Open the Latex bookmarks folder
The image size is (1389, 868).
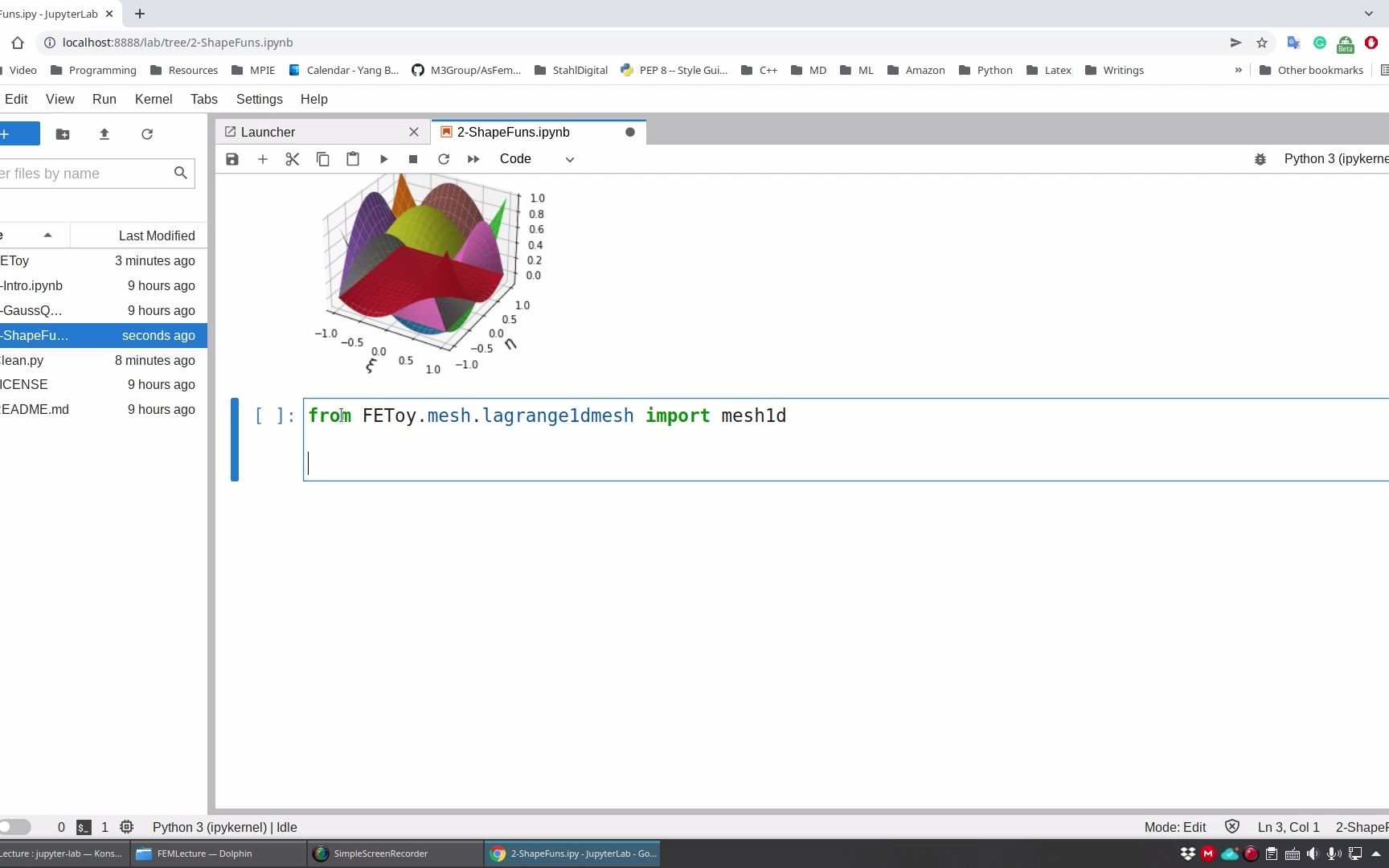pos(1049,70)
